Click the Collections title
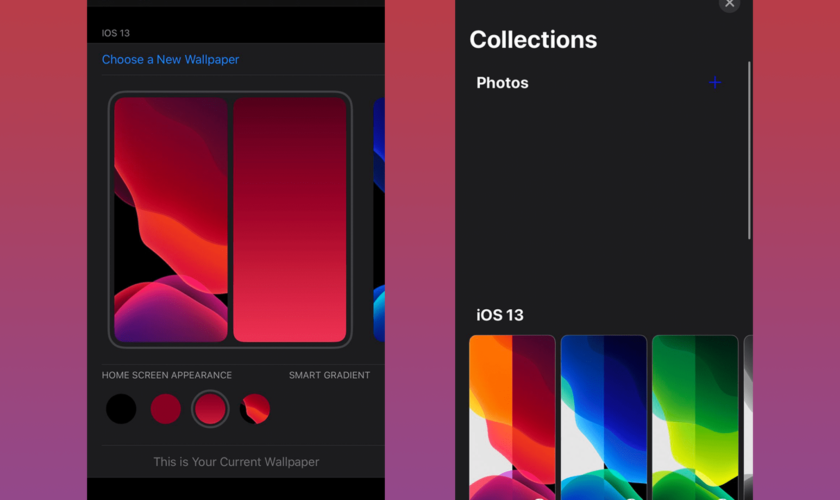The image size is (840, 500). tap(533, 40)
